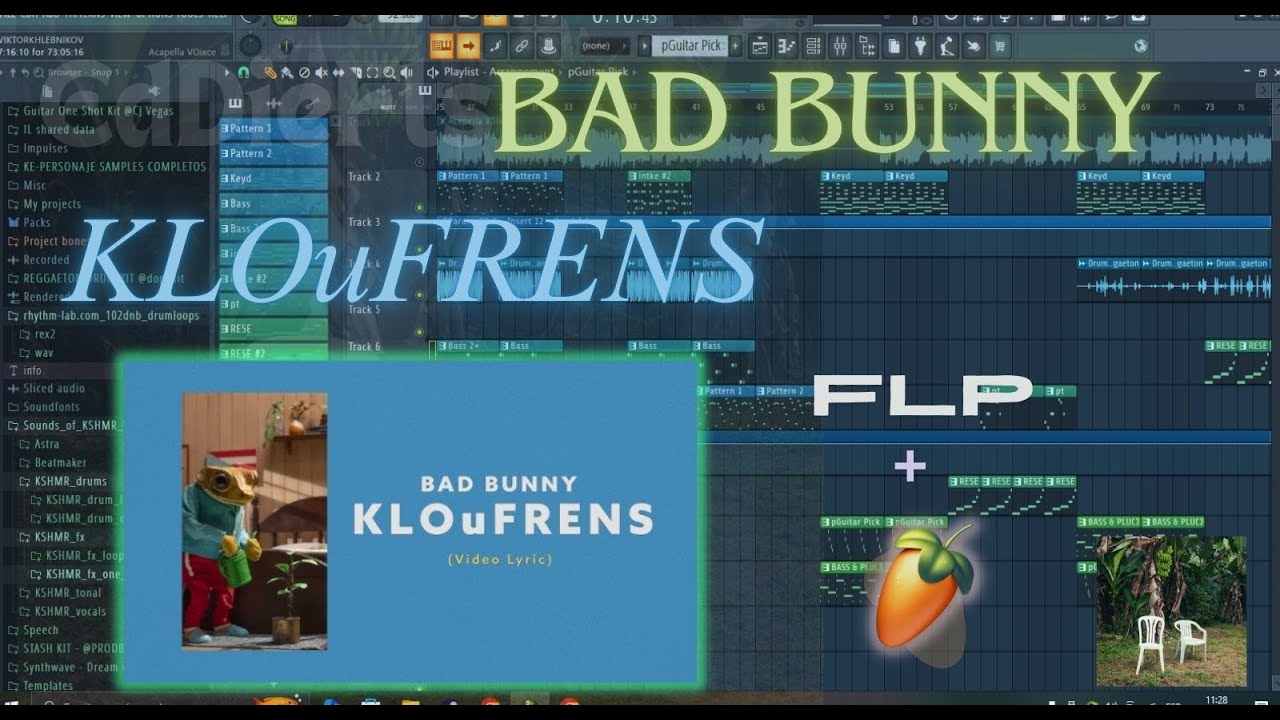Adjust the master pitch slider
Screen dimensions: 1280x720
pyautogui.click(x=286, y=46)
